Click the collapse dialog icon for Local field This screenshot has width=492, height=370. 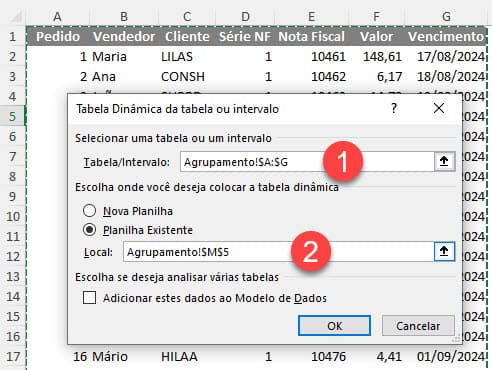(x=444, y=252)
